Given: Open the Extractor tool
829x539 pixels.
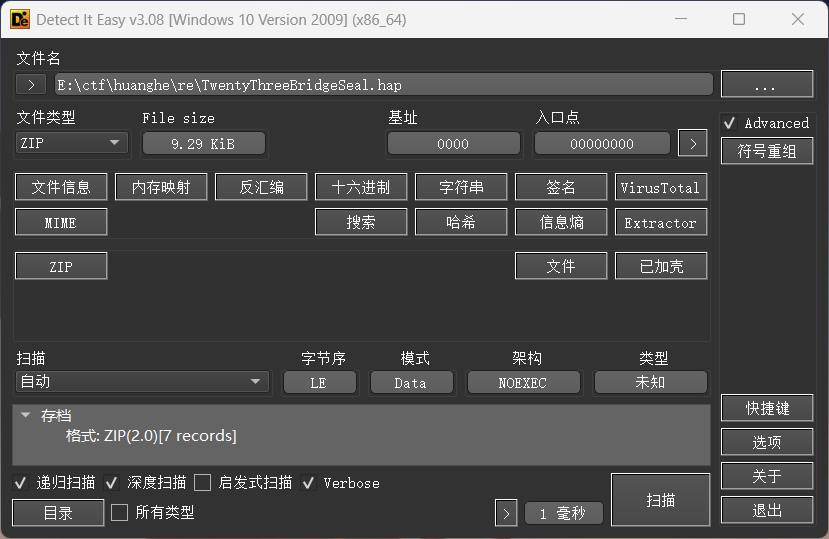Looking at the screenshot, I should (x=661, y=222).
